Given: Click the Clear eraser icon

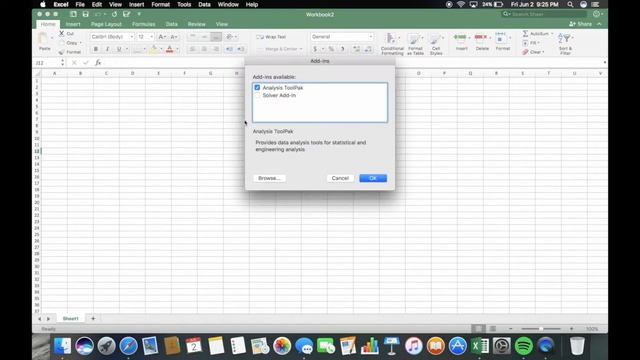Looking at the screenshot, I should point(525,52).
